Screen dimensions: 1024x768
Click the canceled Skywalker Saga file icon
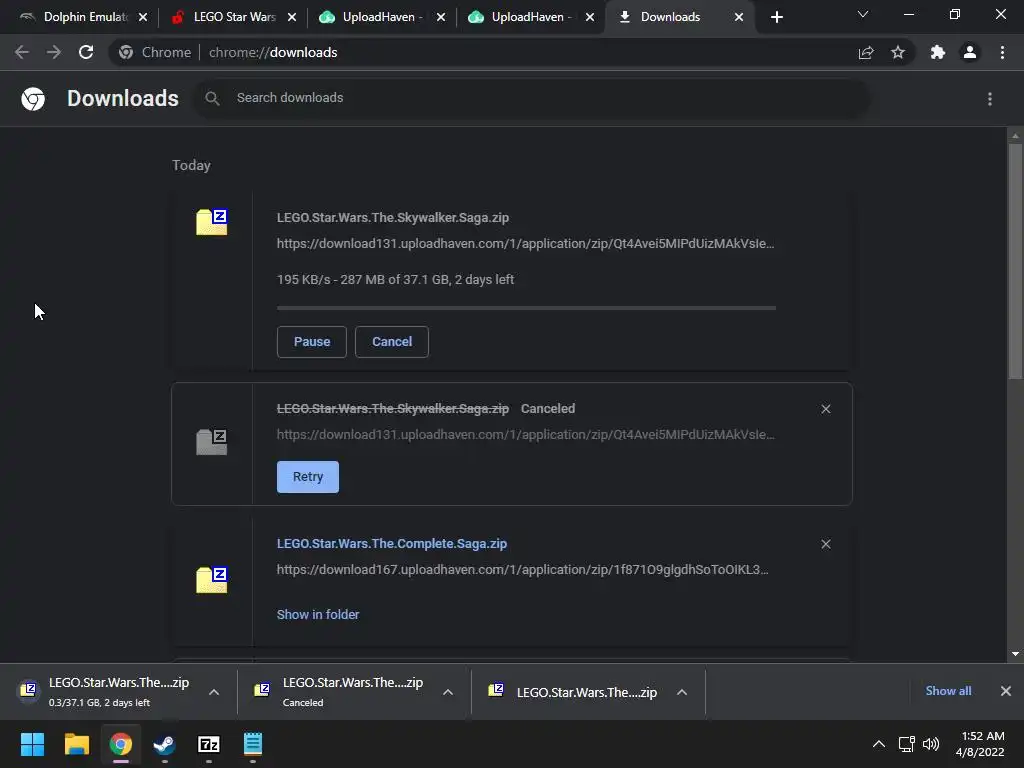pyautogui.click(x=212, y=442)
